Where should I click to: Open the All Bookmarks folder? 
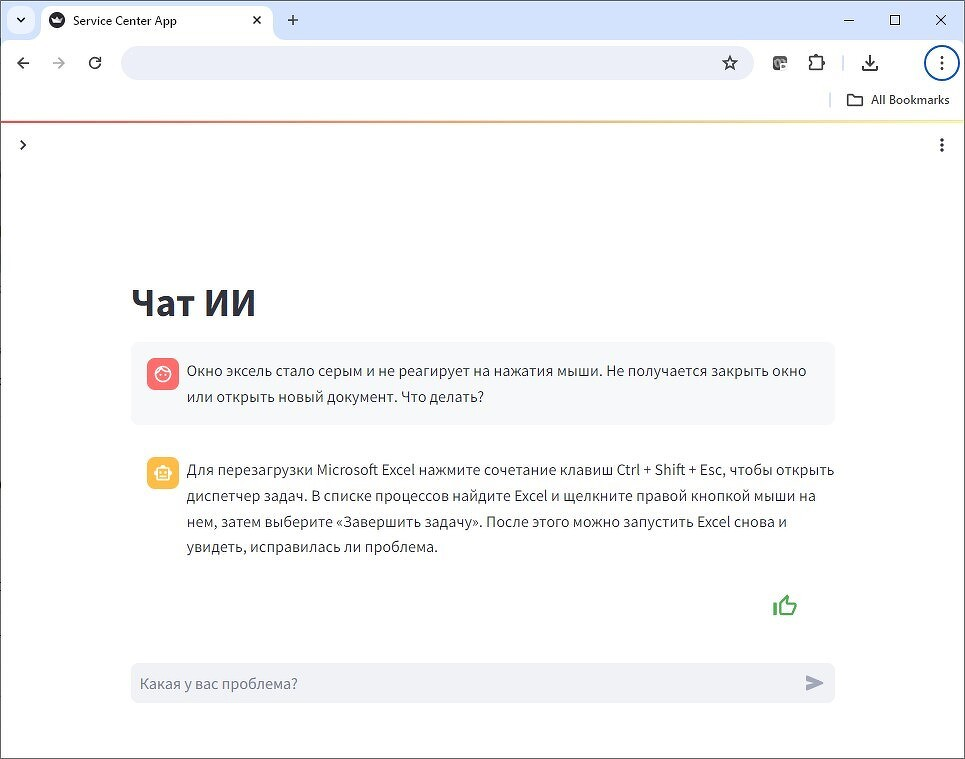tap(897, 100)
